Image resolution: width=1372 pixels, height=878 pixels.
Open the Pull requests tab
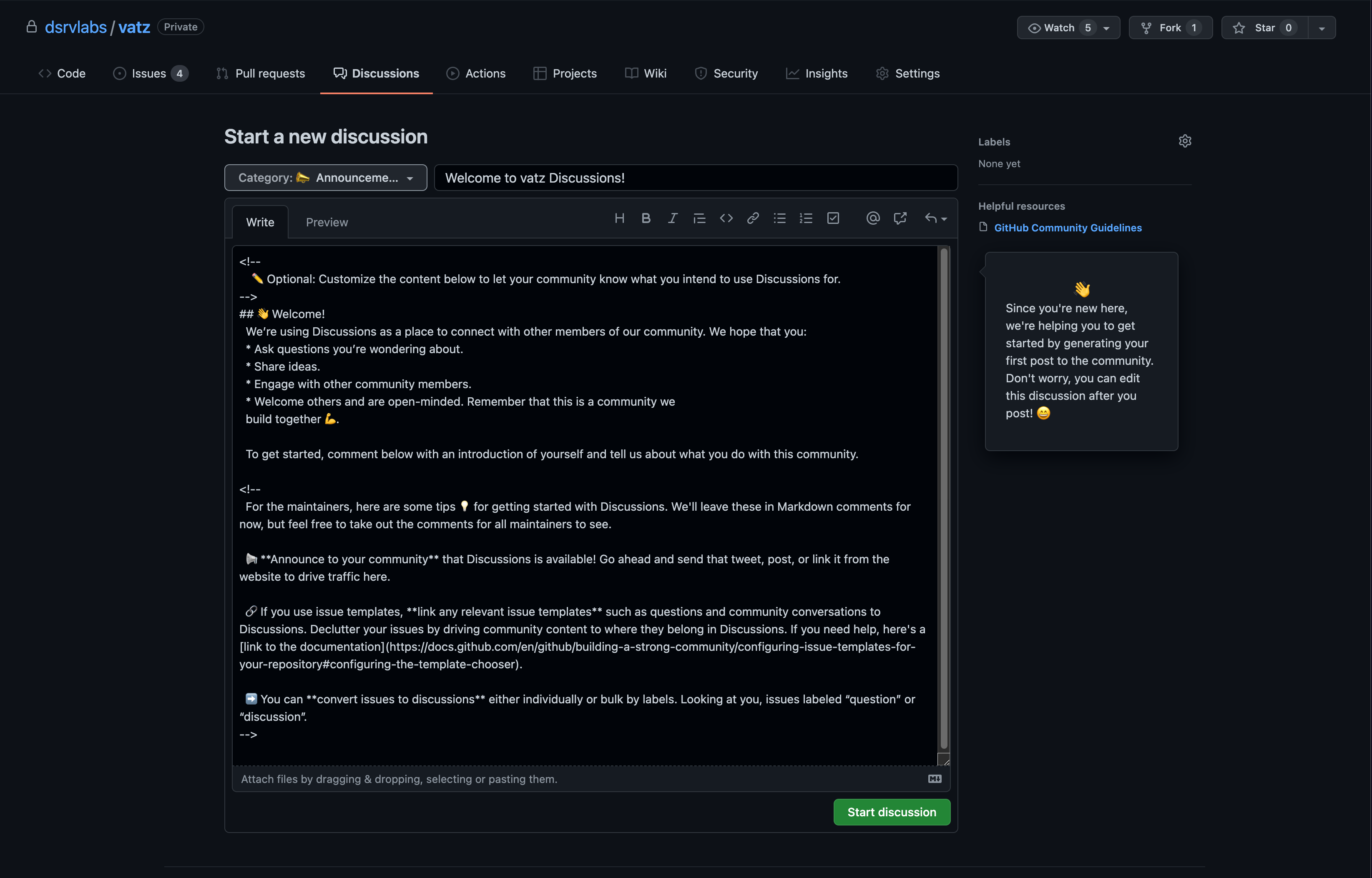[261, 73]
